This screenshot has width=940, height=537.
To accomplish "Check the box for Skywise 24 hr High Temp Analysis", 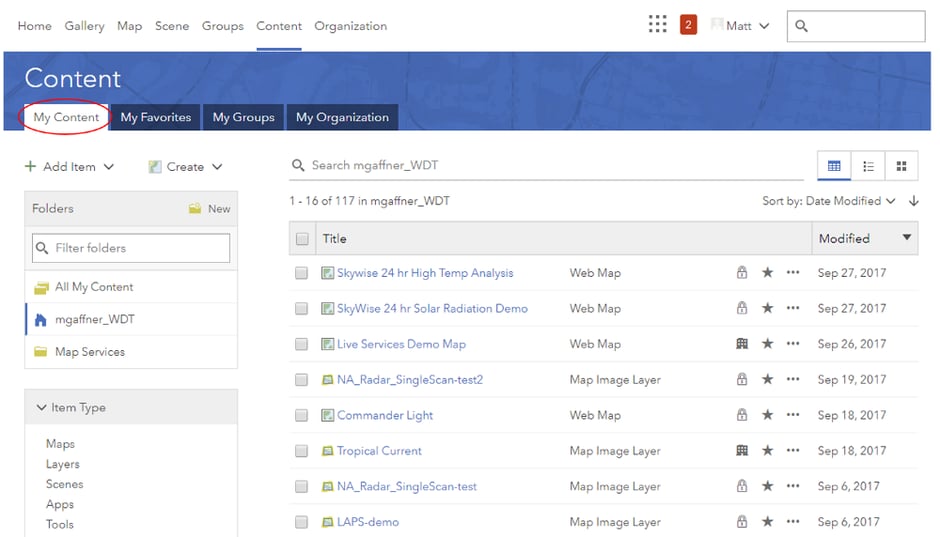I will coord(301,273).
